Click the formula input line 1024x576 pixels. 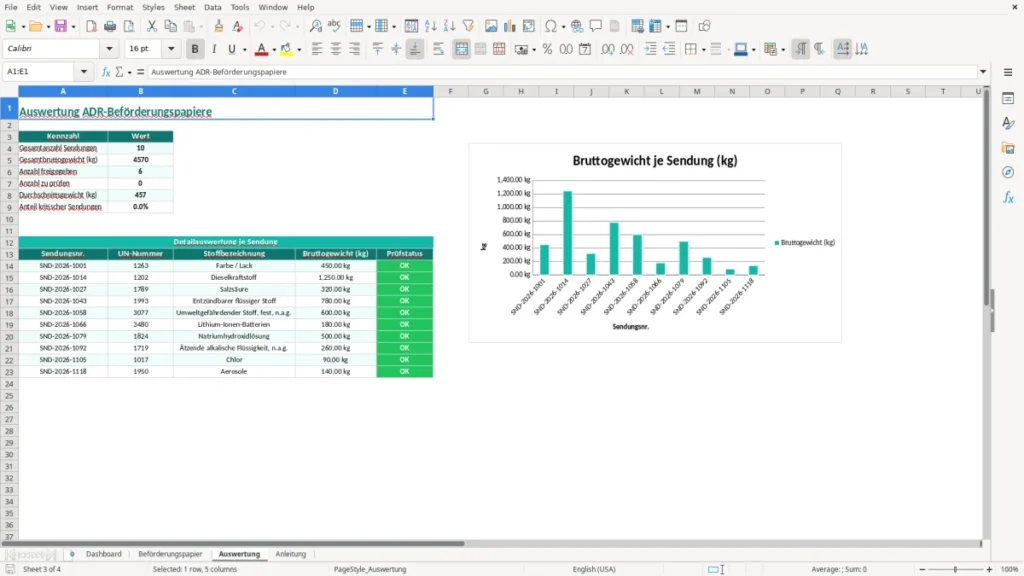coord(562,72)
